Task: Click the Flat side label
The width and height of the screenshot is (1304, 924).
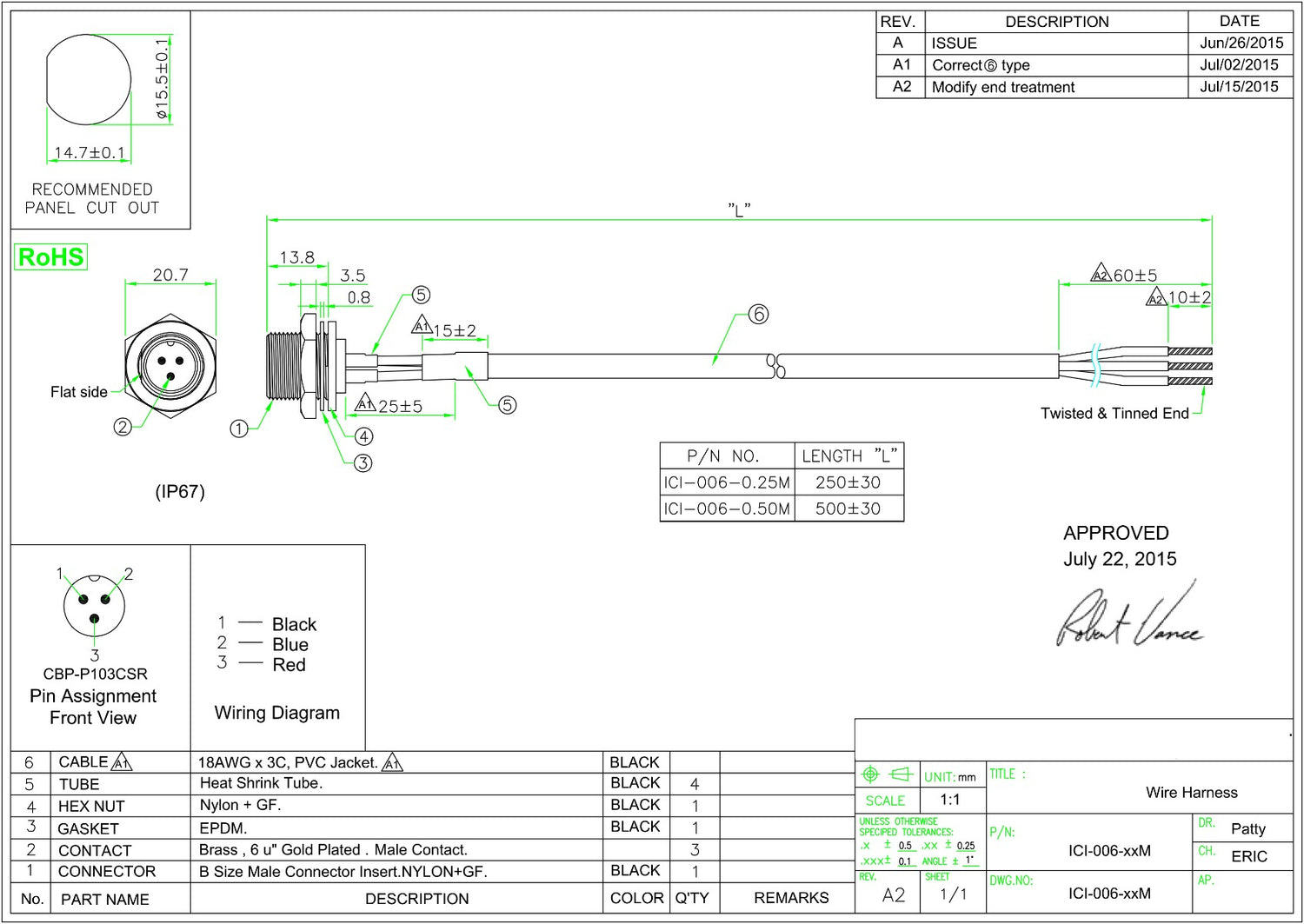Action: [x=79, y=392]
